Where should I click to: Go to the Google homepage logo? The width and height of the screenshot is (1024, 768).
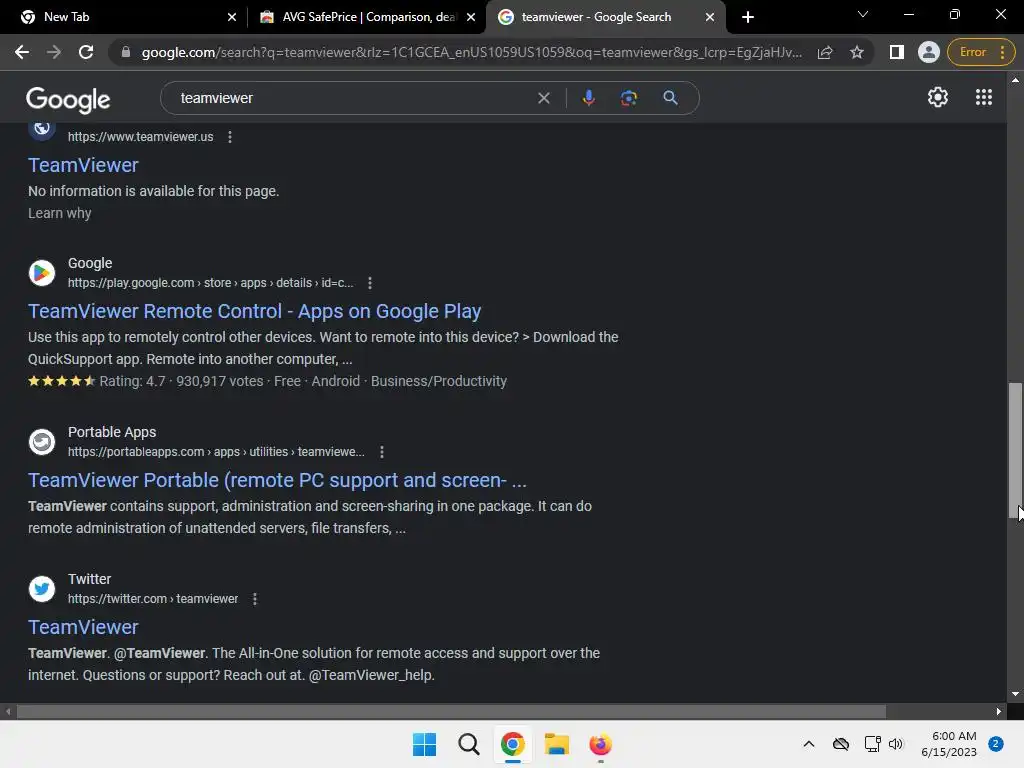coord(68,99)
